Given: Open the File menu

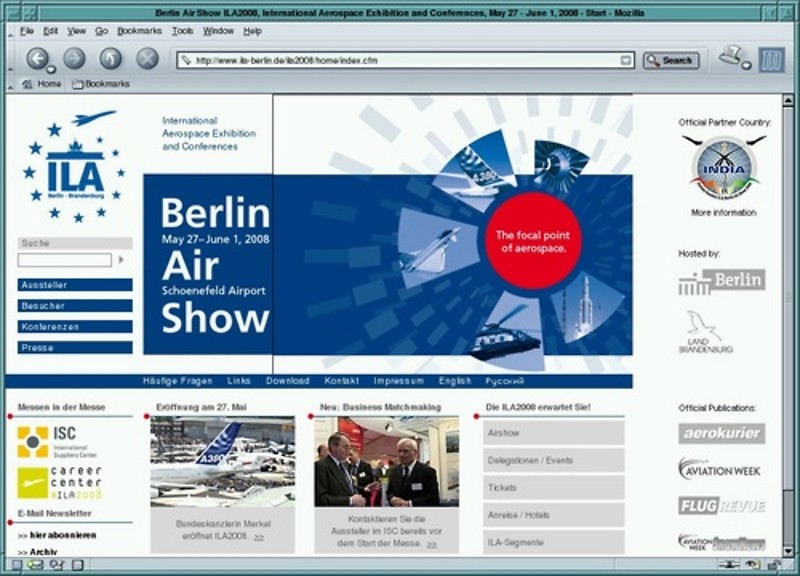Looking at the screenshot, I should (27, 32).
